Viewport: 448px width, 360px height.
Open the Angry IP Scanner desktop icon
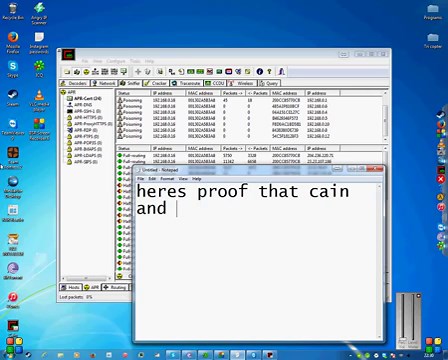pos(39,13)
